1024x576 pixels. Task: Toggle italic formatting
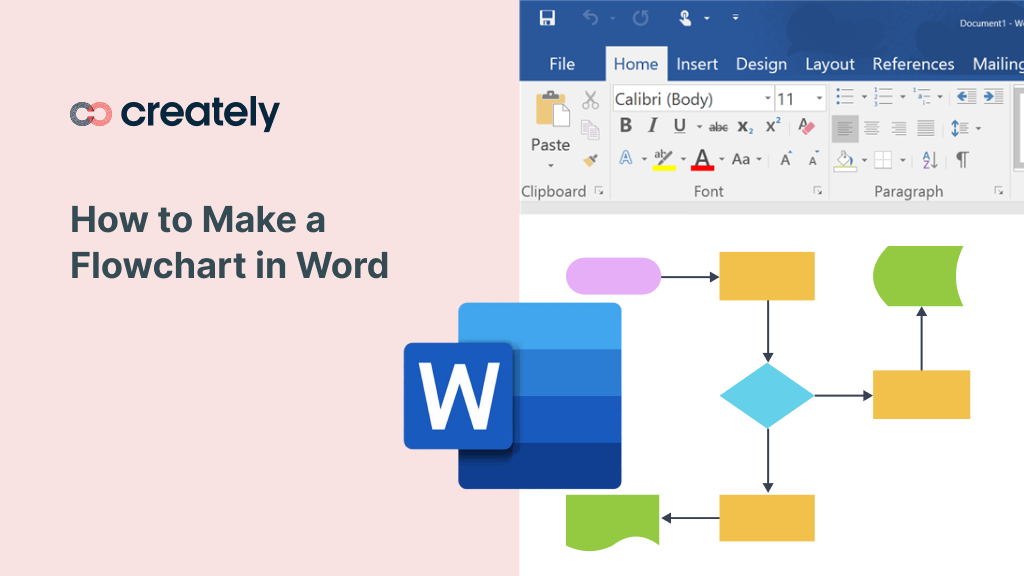pyautogui.click(x=652, y=125)
